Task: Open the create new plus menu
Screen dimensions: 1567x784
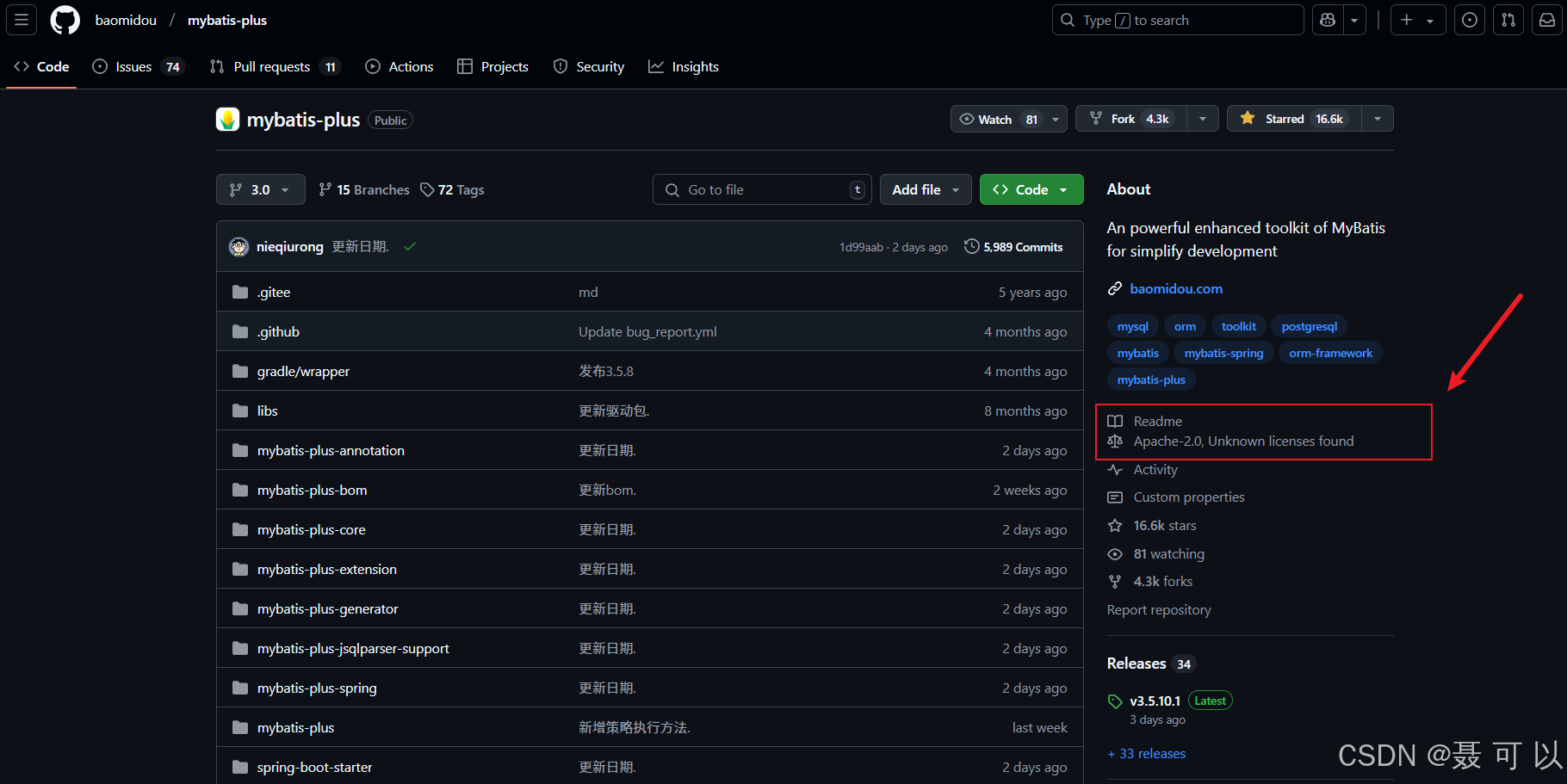Action: [1416, 20]
